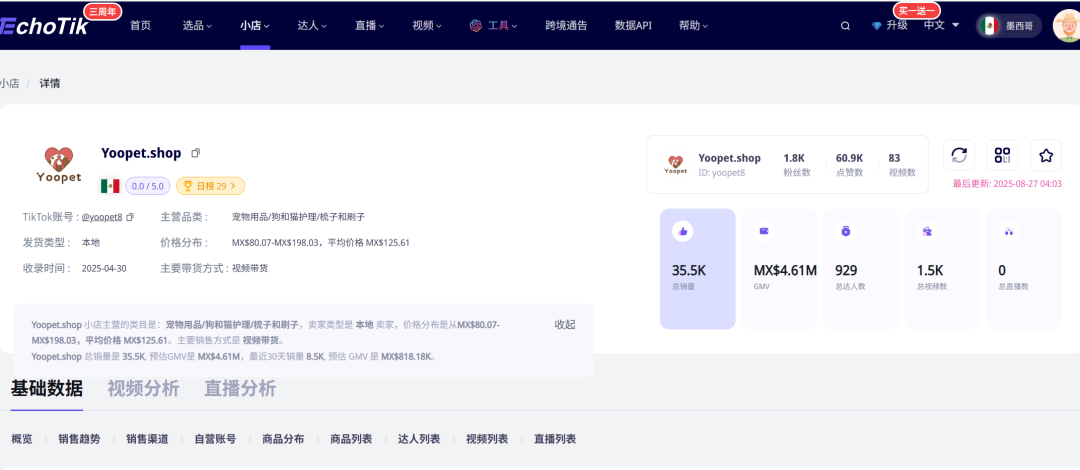Open the @yoopet8 TikTok account link

coord(101,217)
